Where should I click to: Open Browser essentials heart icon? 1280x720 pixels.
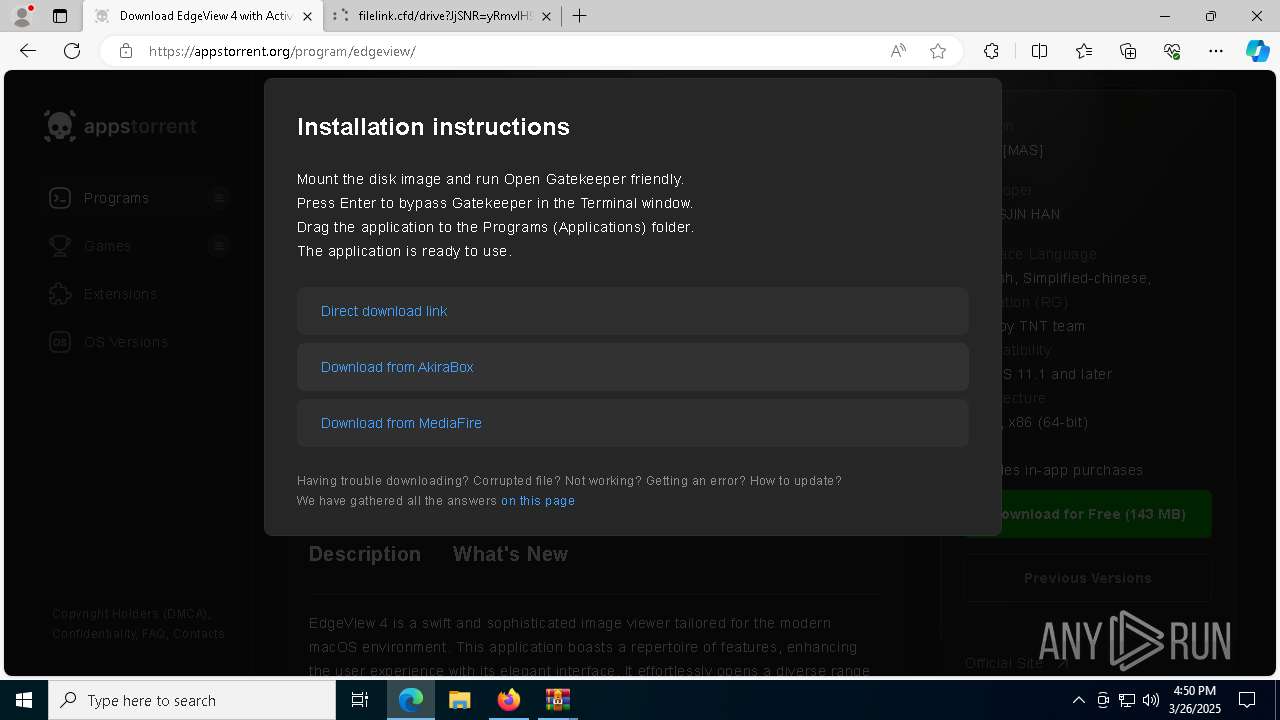click(x=1172, y=51)
